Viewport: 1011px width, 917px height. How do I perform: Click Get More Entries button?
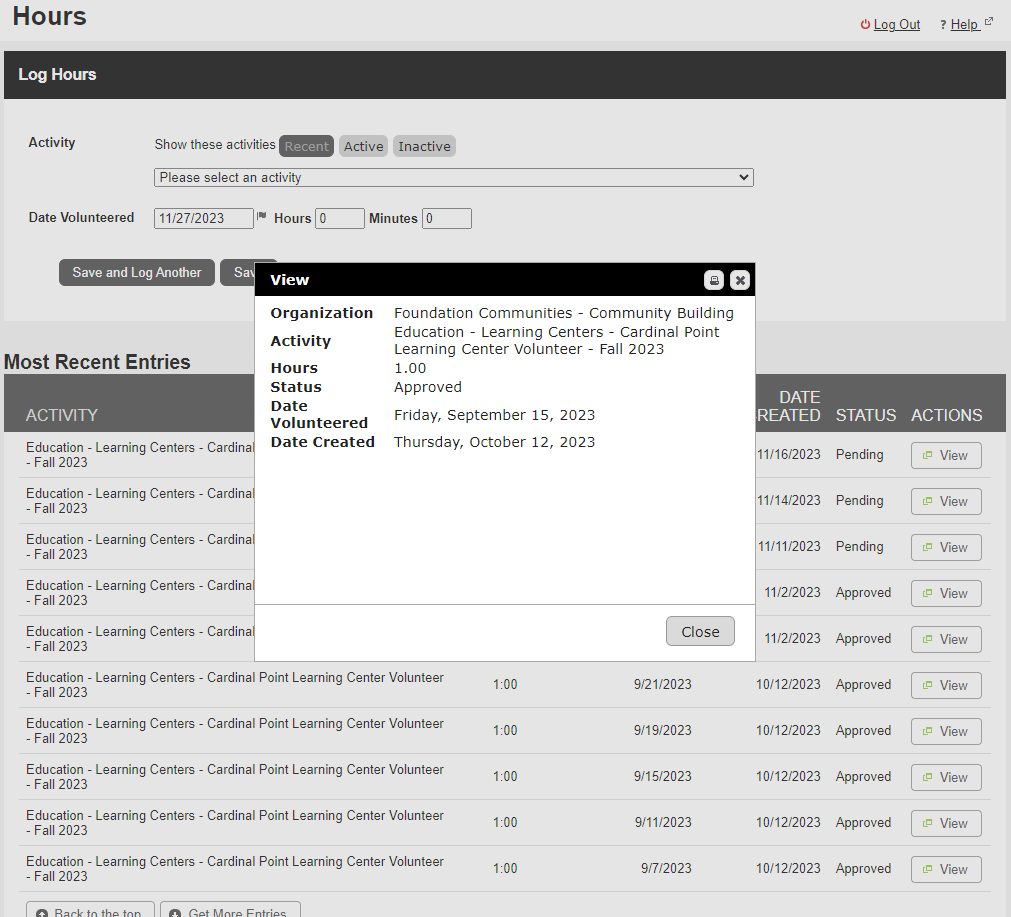(230, 911)
